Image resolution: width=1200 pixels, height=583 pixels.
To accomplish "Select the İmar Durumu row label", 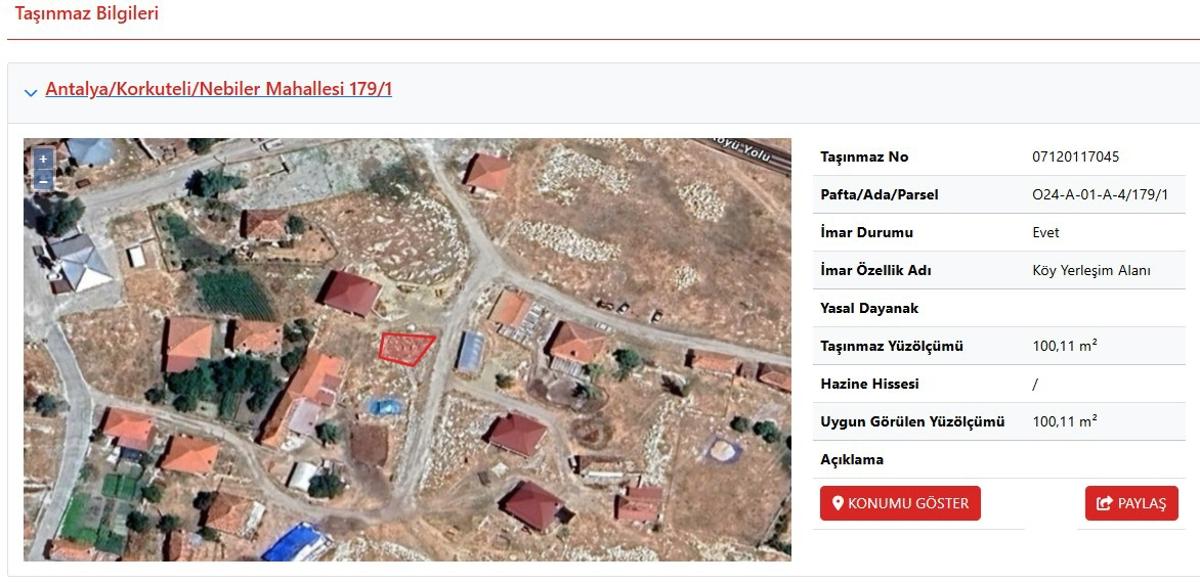I will (866, 233).
